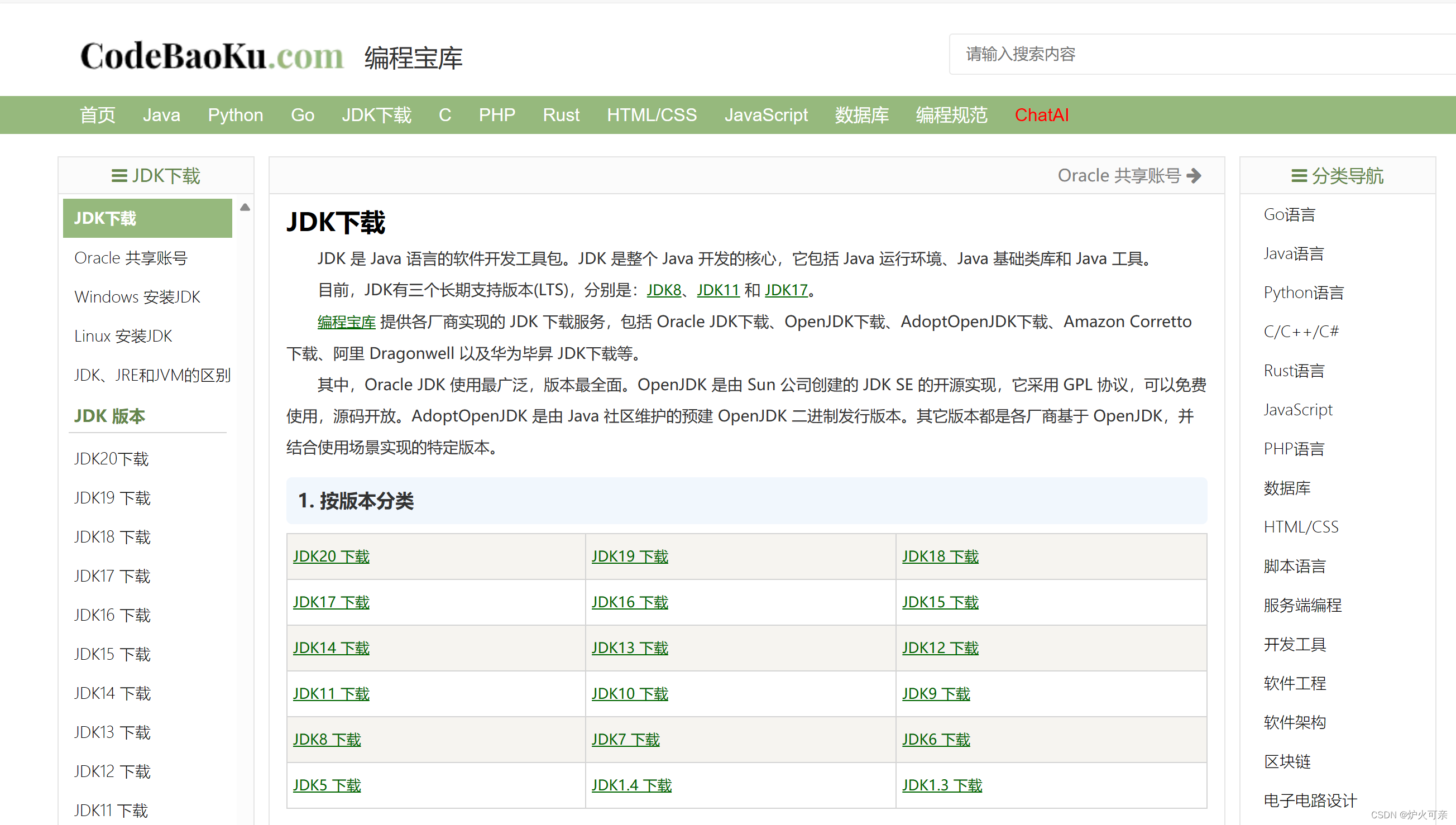Switch to the Python section in top navigation
1456x825 pixels.
235,115
